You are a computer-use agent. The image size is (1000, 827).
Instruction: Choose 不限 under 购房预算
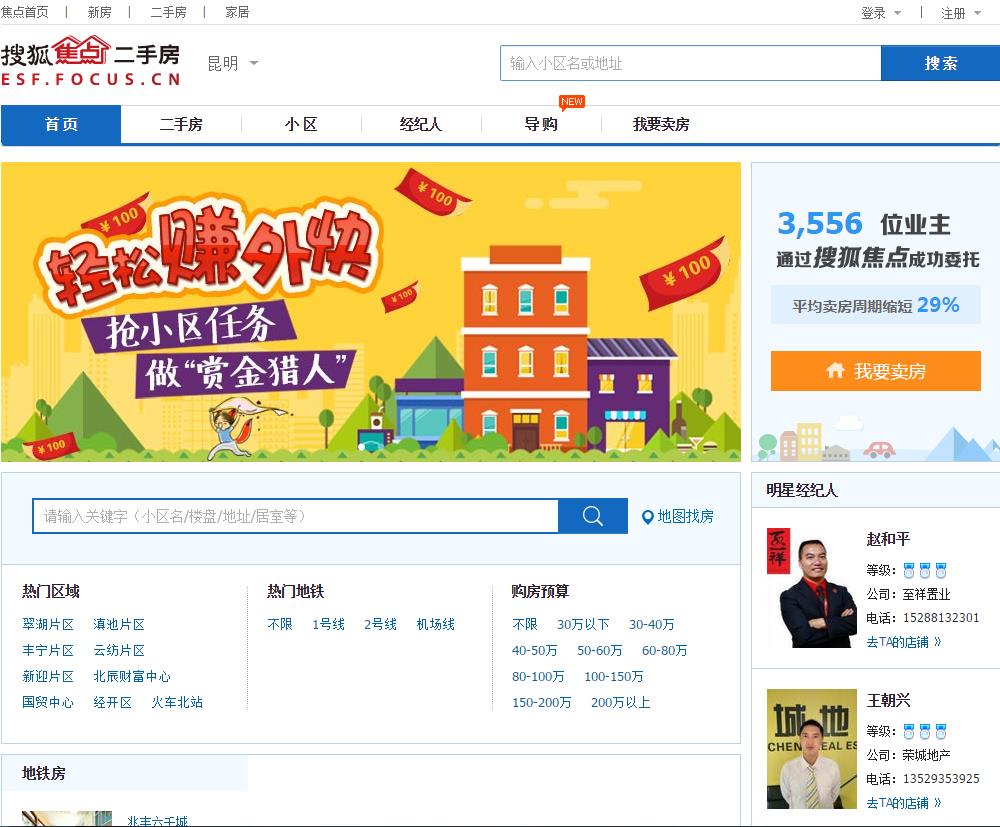524,624
